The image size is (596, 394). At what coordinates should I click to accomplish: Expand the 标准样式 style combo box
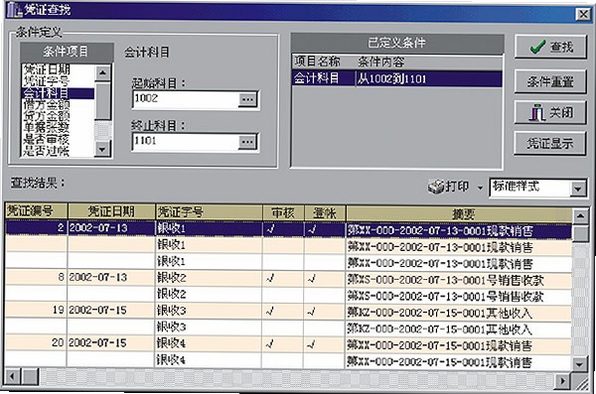tap(578, 188)
